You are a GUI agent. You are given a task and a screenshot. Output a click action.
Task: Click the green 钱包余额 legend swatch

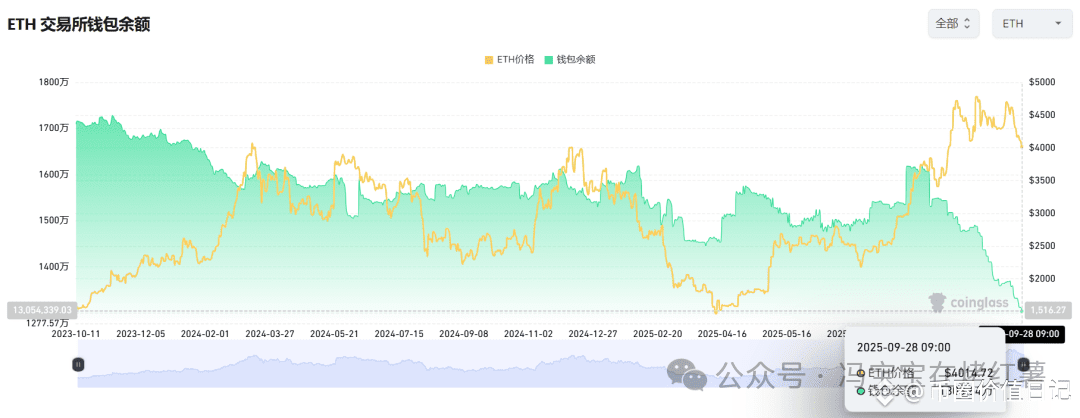[x=549, y=60]
